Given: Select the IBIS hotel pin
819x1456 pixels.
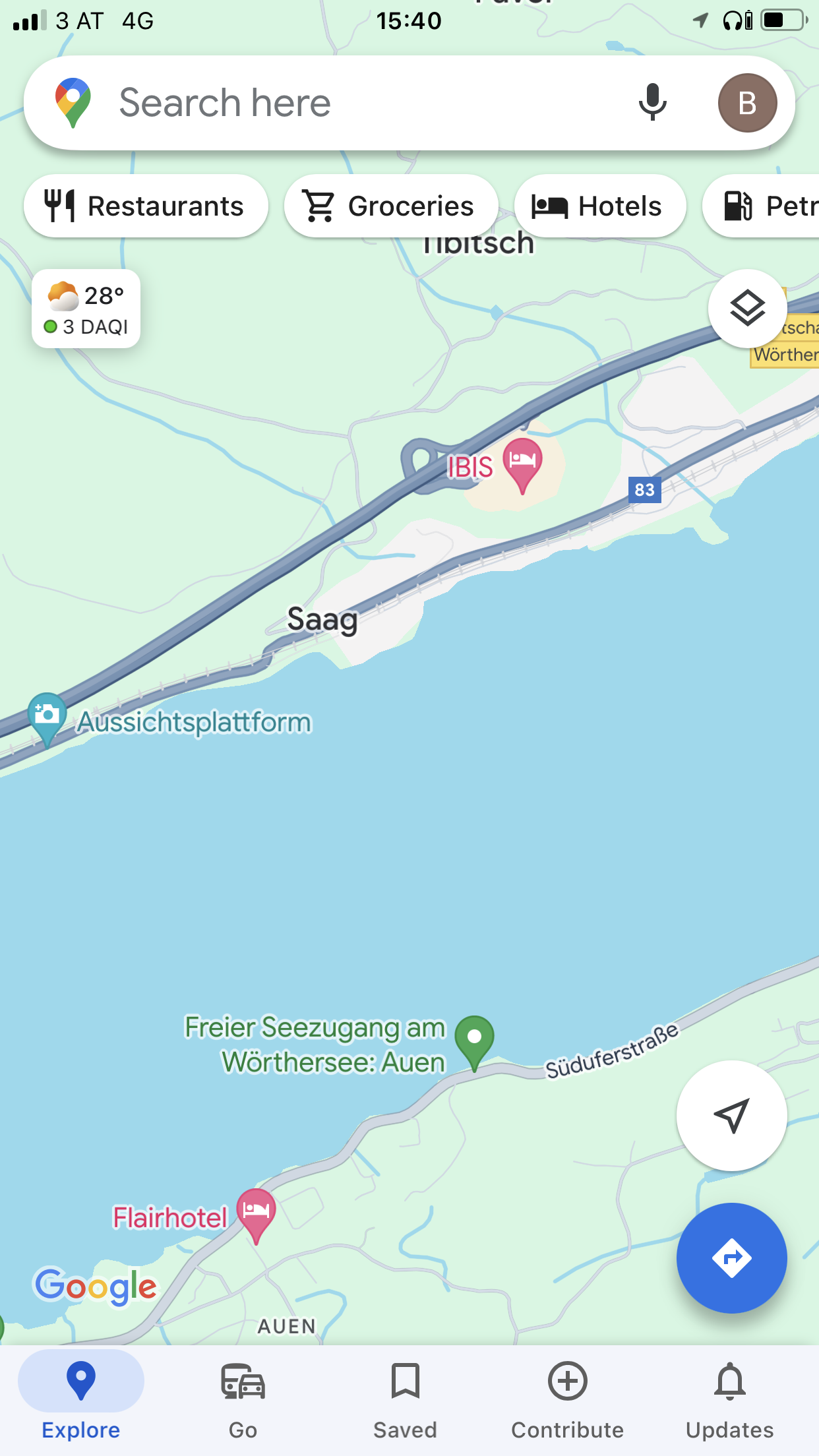Looking at the screenshot, I should pos(522,464).
